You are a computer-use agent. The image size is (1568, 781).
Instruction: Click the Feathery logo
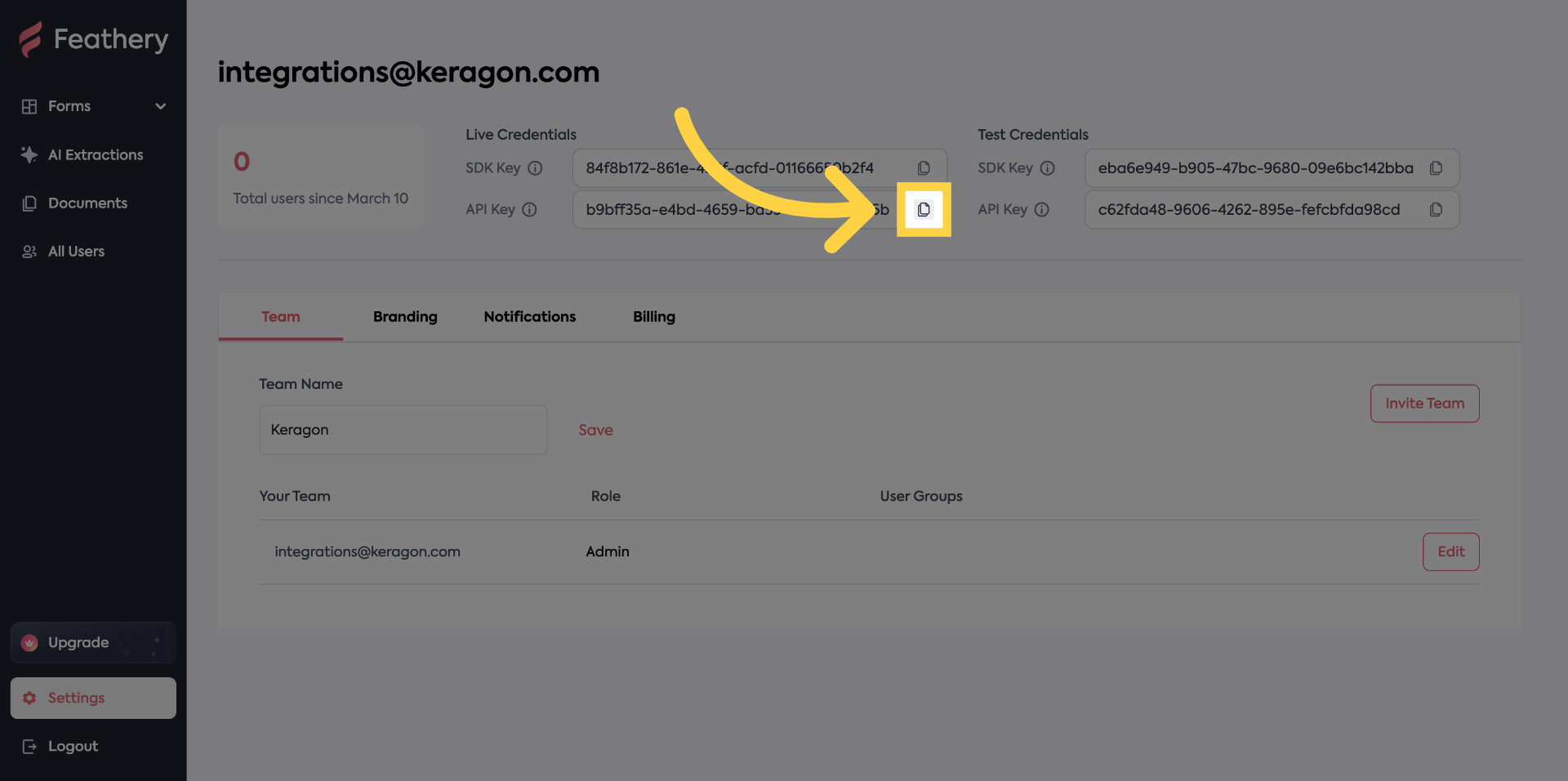coord(93,38)
